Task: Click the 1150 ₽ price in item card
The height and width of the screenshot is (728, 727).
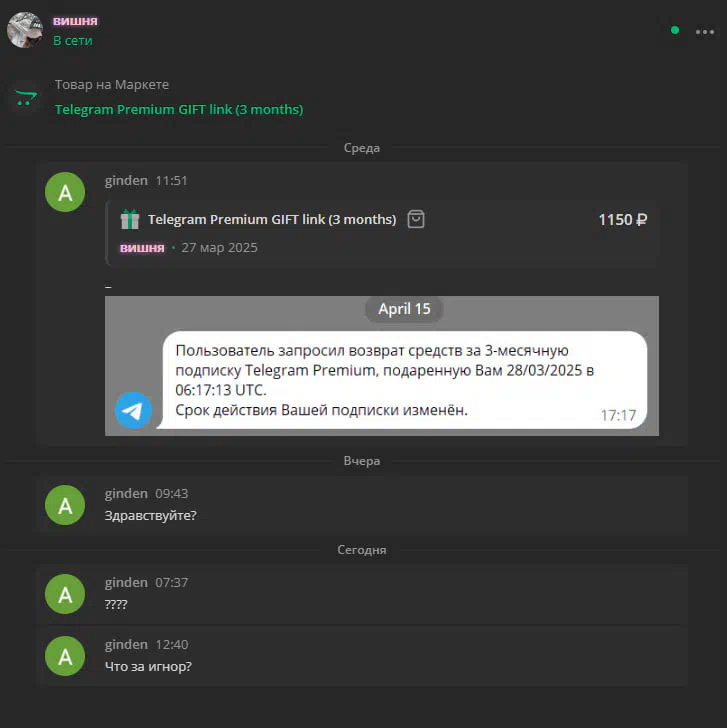Action: [x=623, y=220]
